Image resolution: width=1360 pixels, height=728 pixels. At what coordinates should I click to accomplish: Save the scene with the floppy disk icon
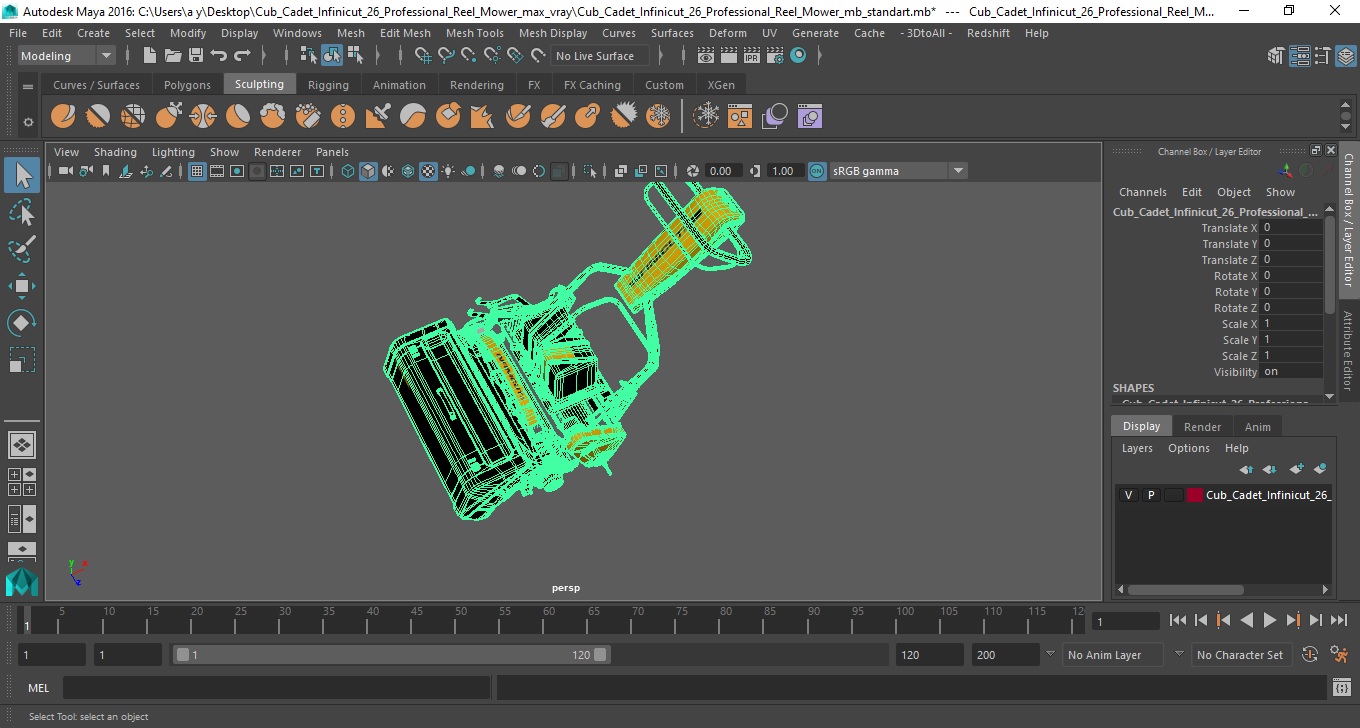(x=196, y=56)
